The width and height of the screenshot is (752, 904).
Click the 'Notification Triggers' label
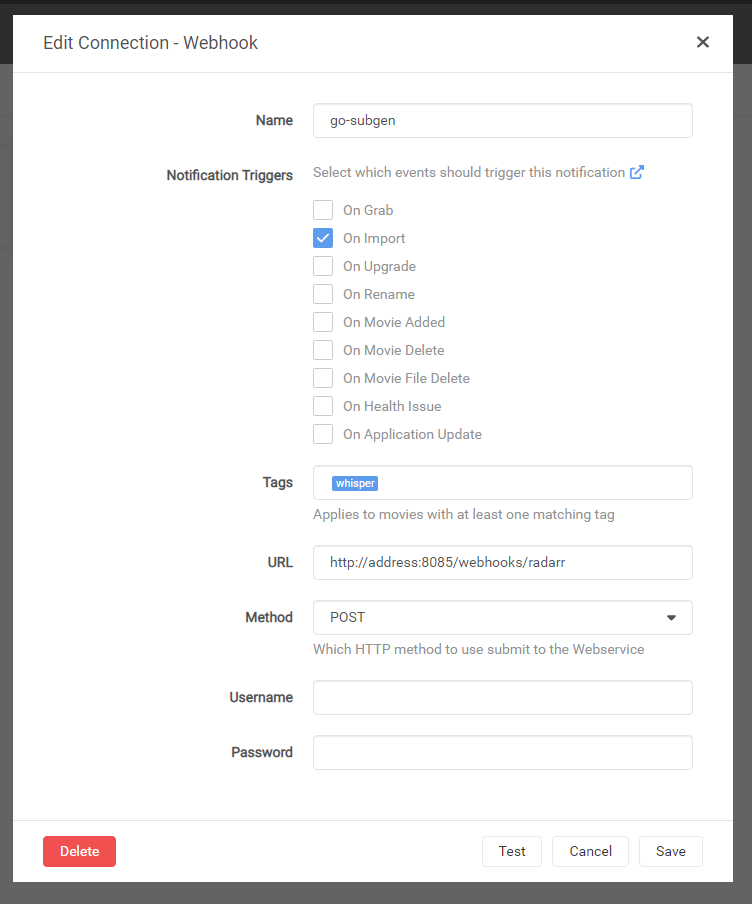pyautogui.click(x=230, y=175)
